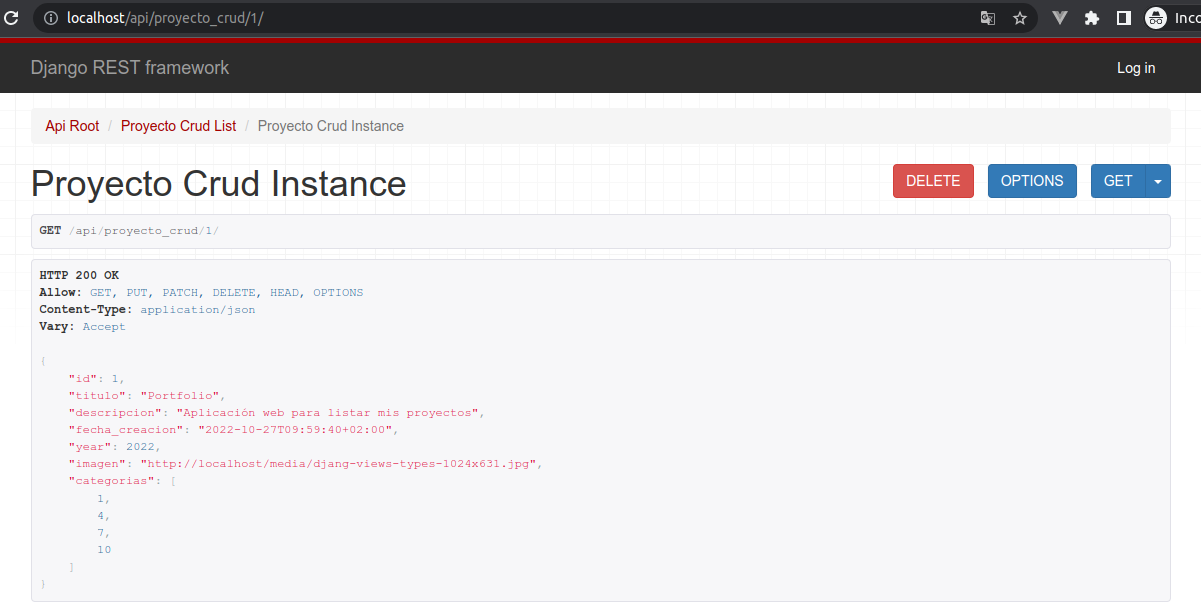The image size is (1201, 613).
Task: Click the blue GET button
Action: tap(1117, 181)
